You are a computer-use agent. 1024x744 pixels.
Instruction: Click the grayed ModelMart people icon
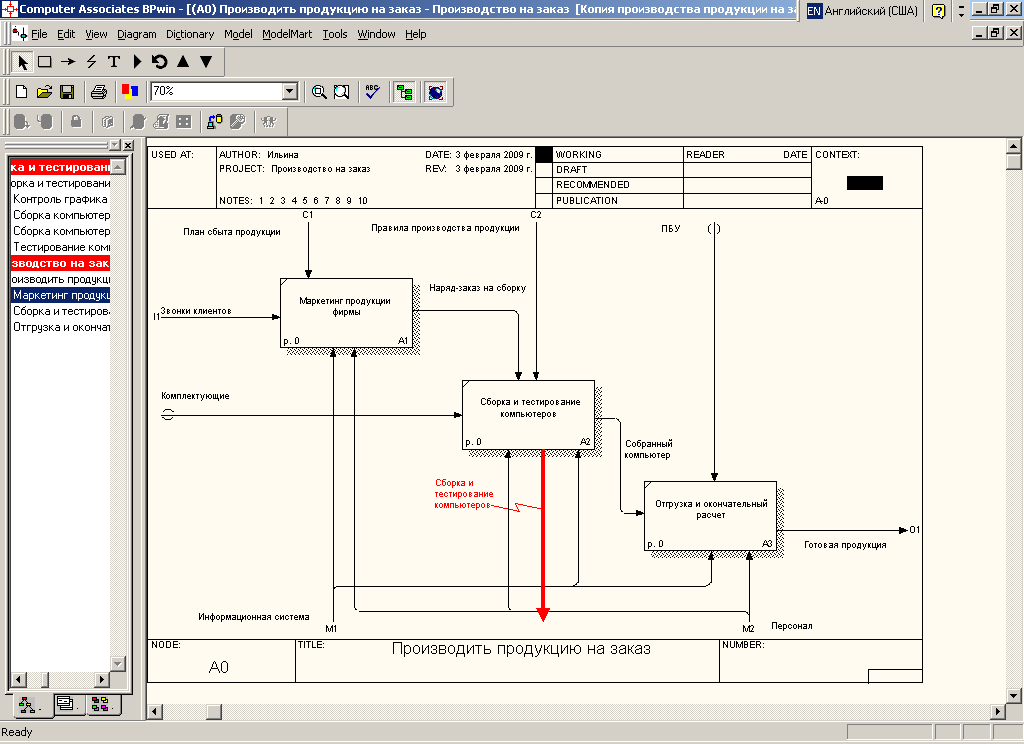point(268,121)
